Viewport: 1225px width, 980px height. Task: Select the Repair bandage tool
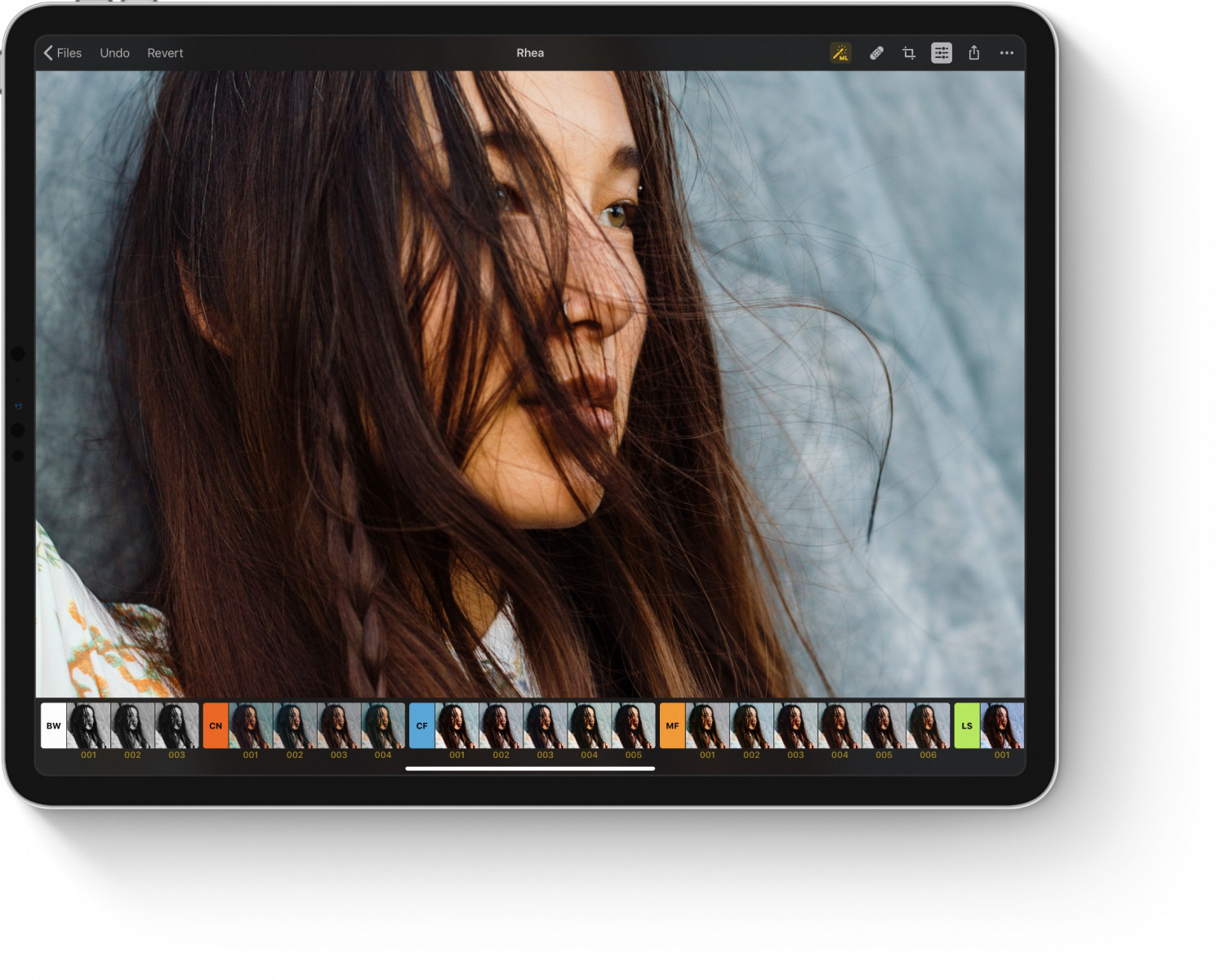(876, 53)
